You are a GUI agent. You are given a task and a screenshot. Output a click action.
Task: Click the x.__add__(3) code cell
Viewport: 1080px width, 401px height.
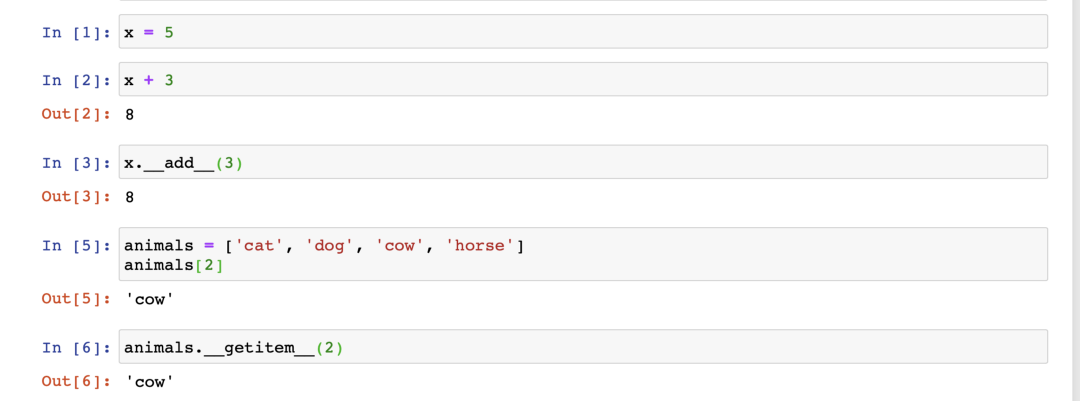583,162
